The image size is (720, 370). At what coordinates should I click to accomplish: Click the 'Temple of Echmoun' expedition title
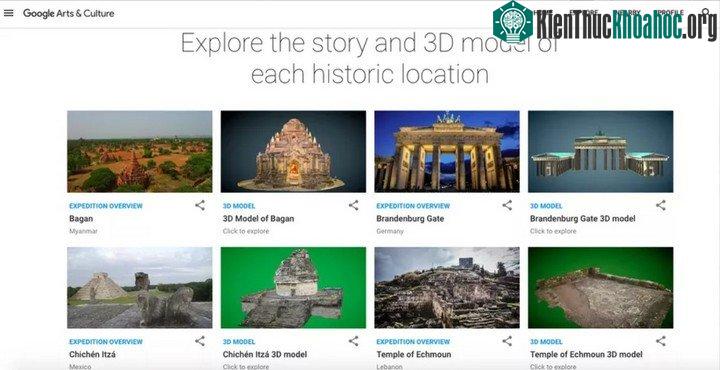tap(413, 354)
